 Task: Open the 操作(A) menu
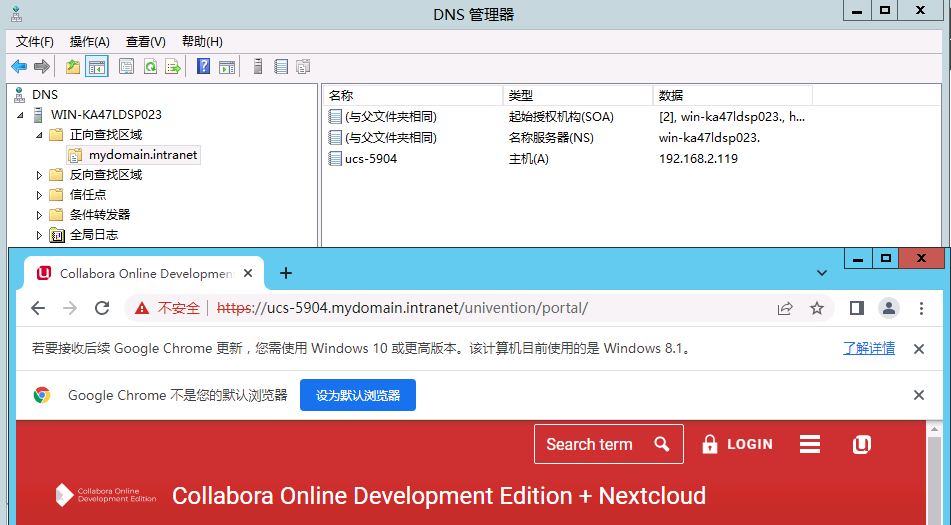(x=89, y=41)
